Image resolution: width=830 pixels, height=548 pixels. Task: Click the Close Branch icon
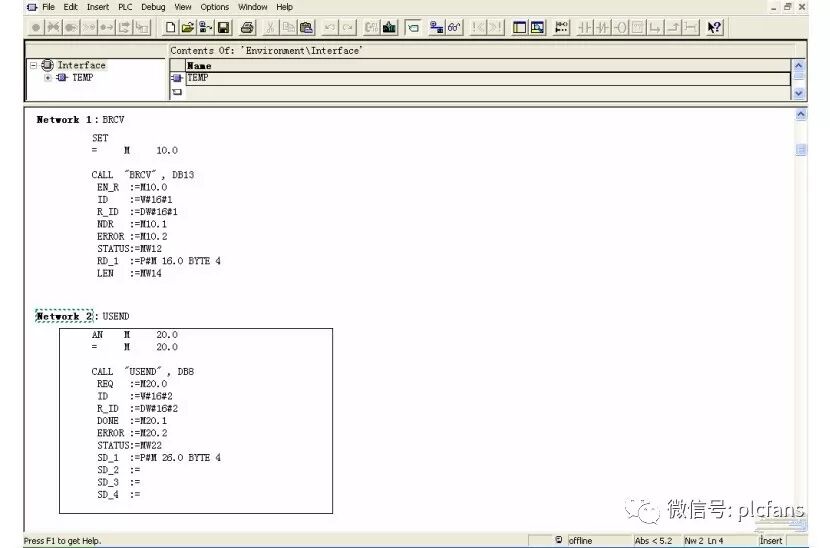[x=672, y=27]
